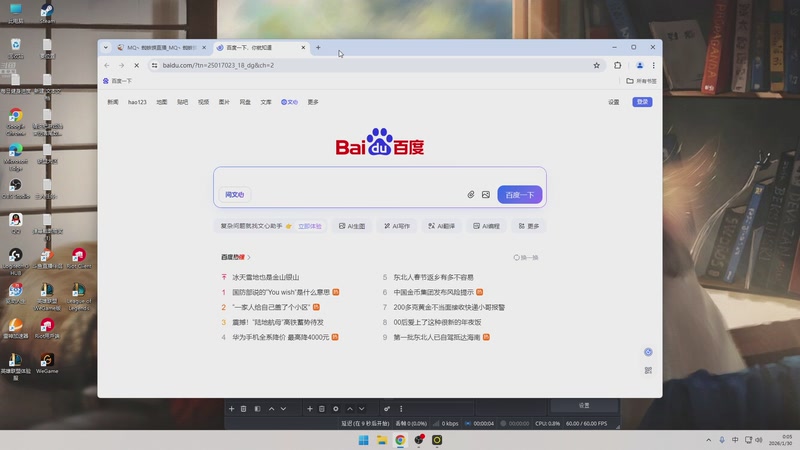
Task: Open Riot Client desktop shortcut
Action: click(79, 258)
